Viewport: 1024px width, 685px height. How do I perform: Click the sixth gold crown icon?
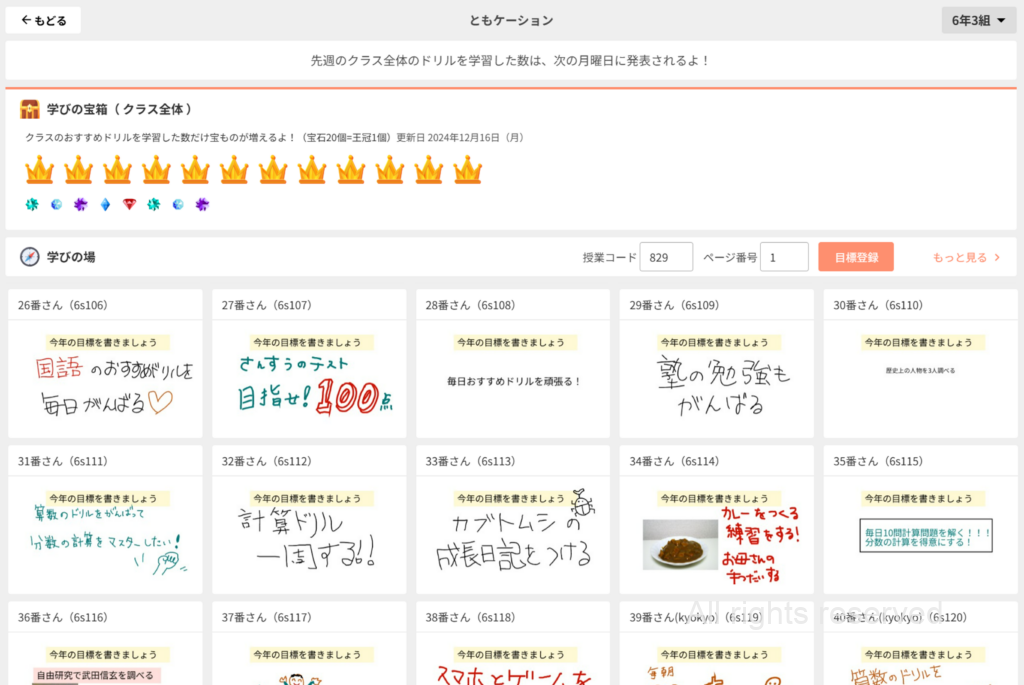tap(234, 170)
